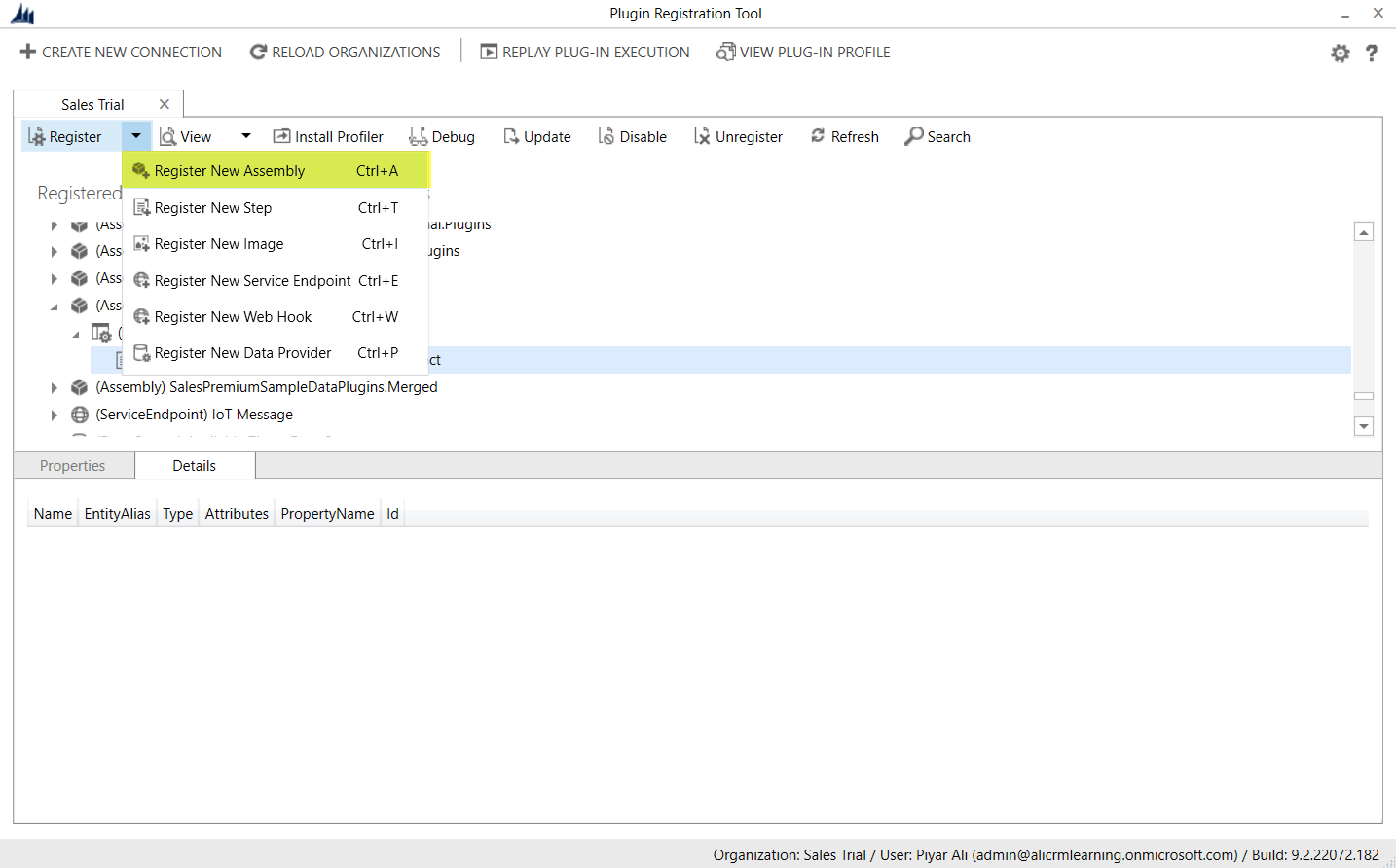The image size is (1396, 868).
Task: Click the Update button label
Action: [547, 137]
